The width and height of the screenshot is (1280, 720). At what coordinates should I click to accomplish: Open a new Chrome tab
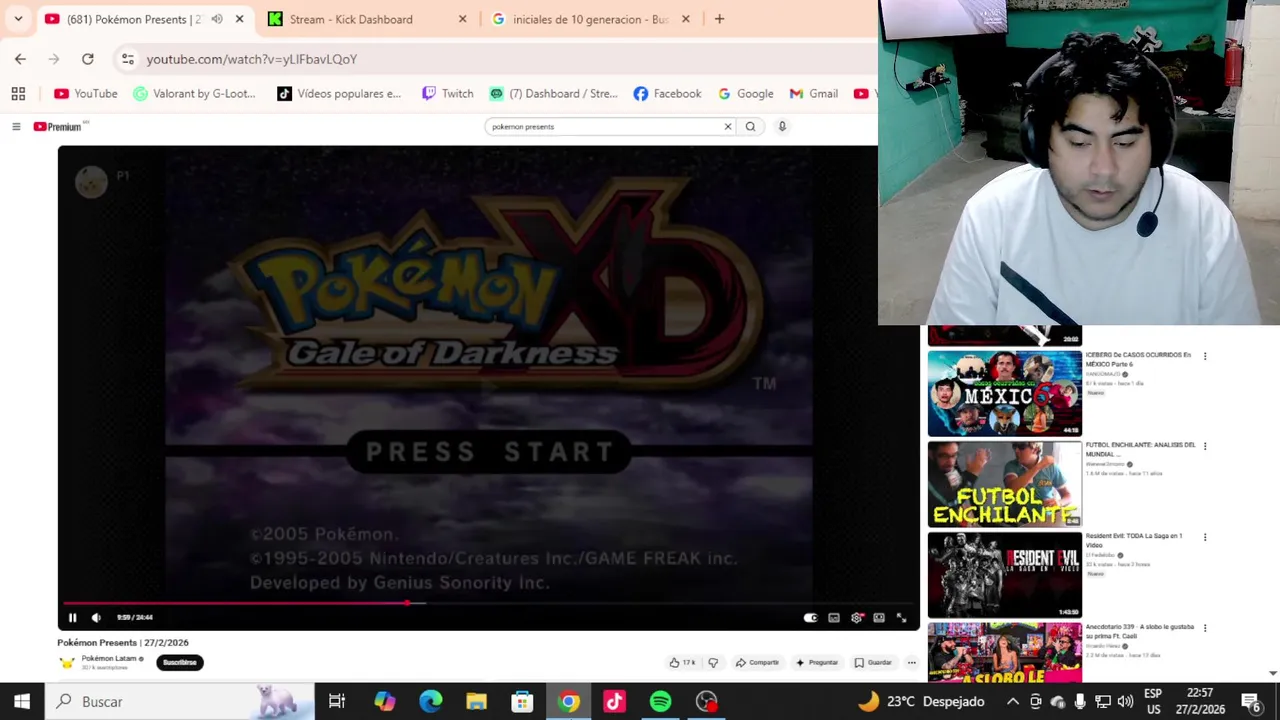click(719, 19)
